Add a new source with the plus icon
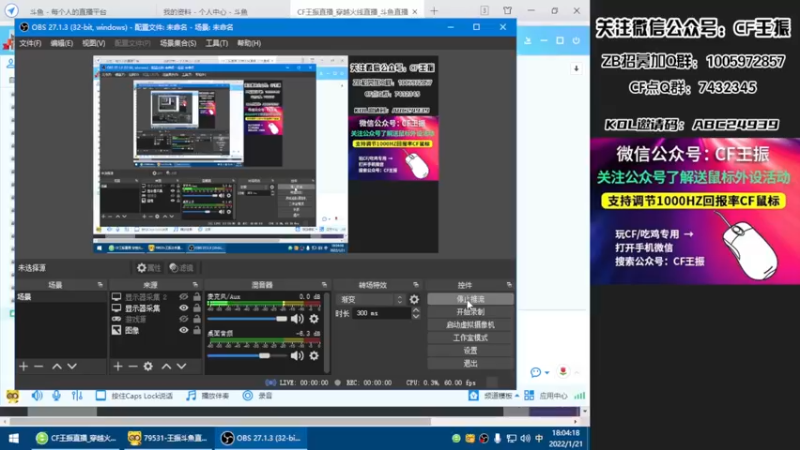The height and width of the screenshot is (450, 800). coord(118,366)
